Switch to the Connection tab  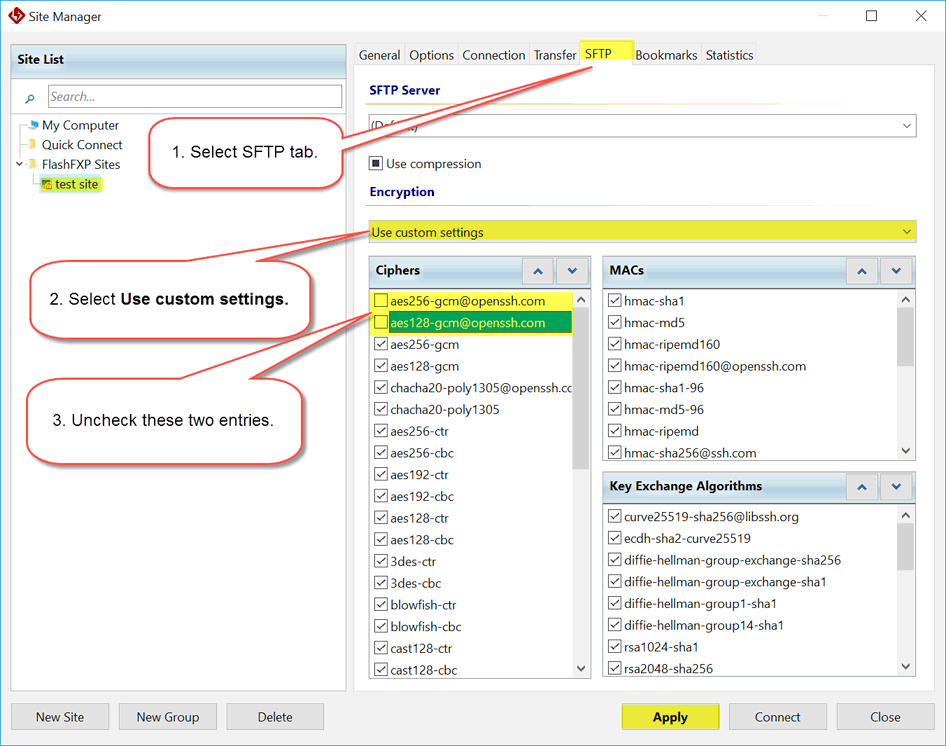click(x=494, y=55)
